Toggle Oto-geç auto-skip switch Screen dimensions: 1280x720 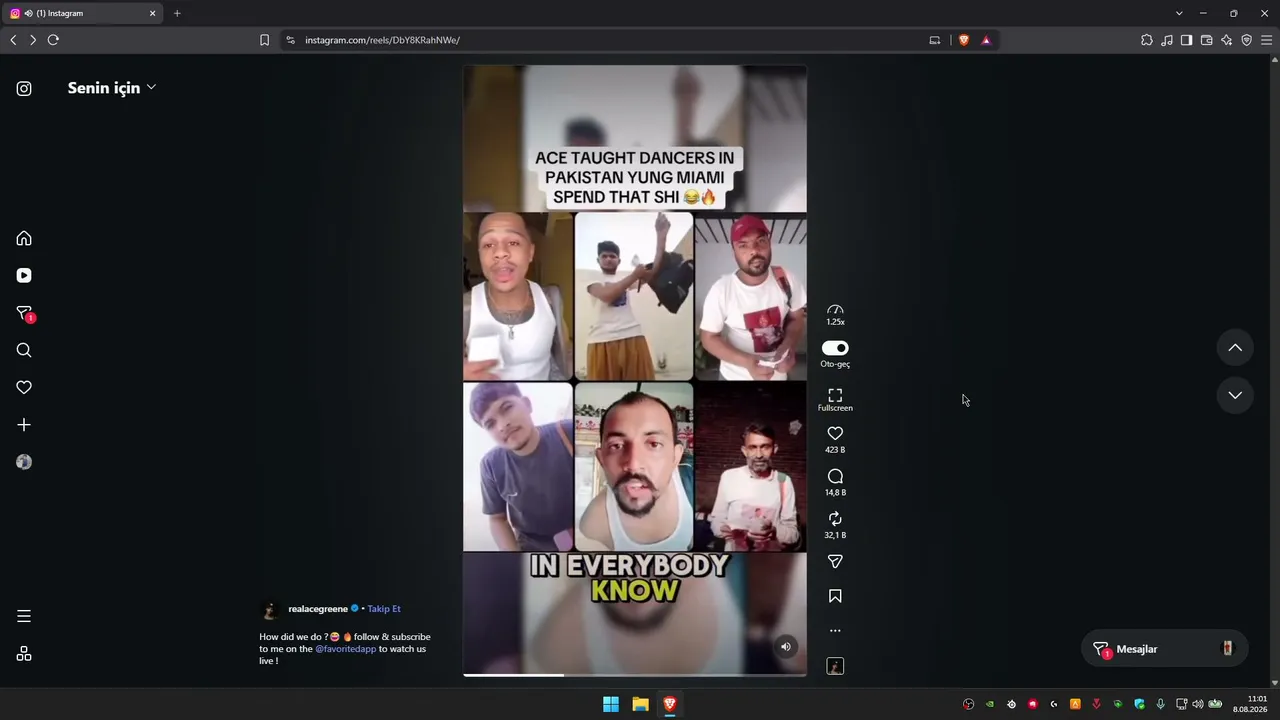(835, 348)
